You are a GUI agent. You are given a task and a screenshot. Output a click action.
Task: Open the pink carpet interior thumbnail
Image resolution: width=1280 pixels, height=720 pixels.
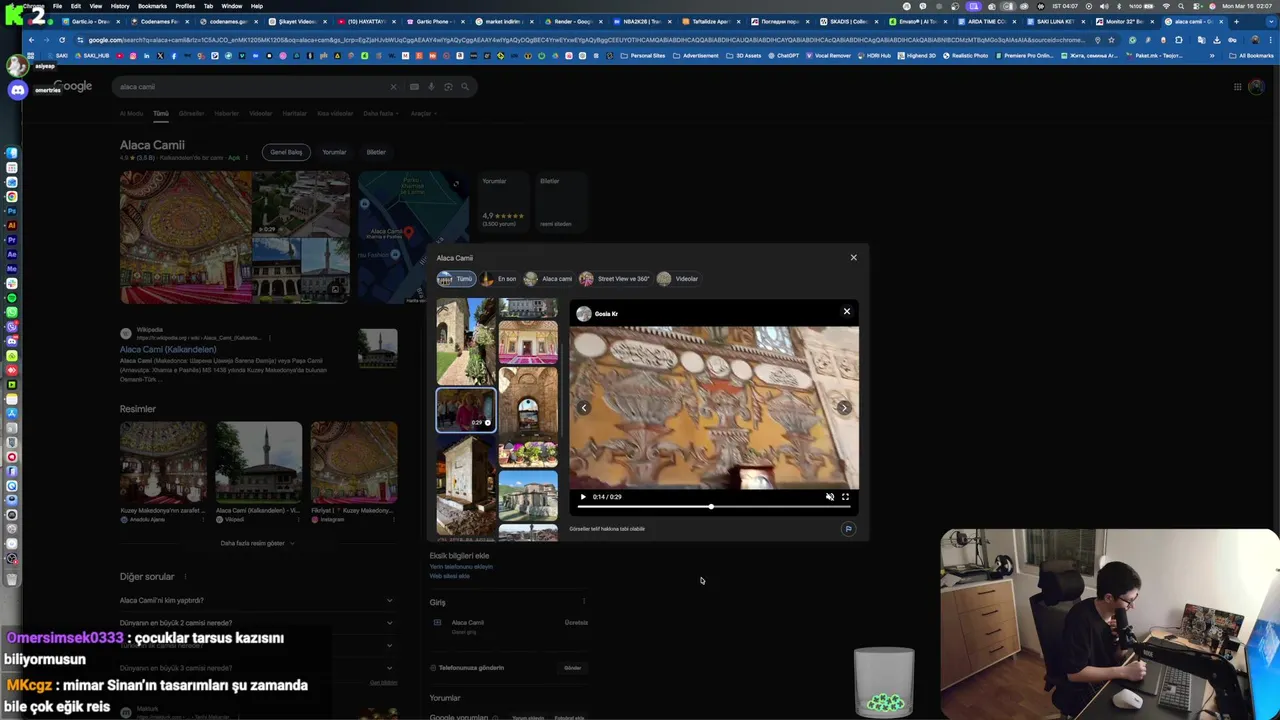(528, 342)
